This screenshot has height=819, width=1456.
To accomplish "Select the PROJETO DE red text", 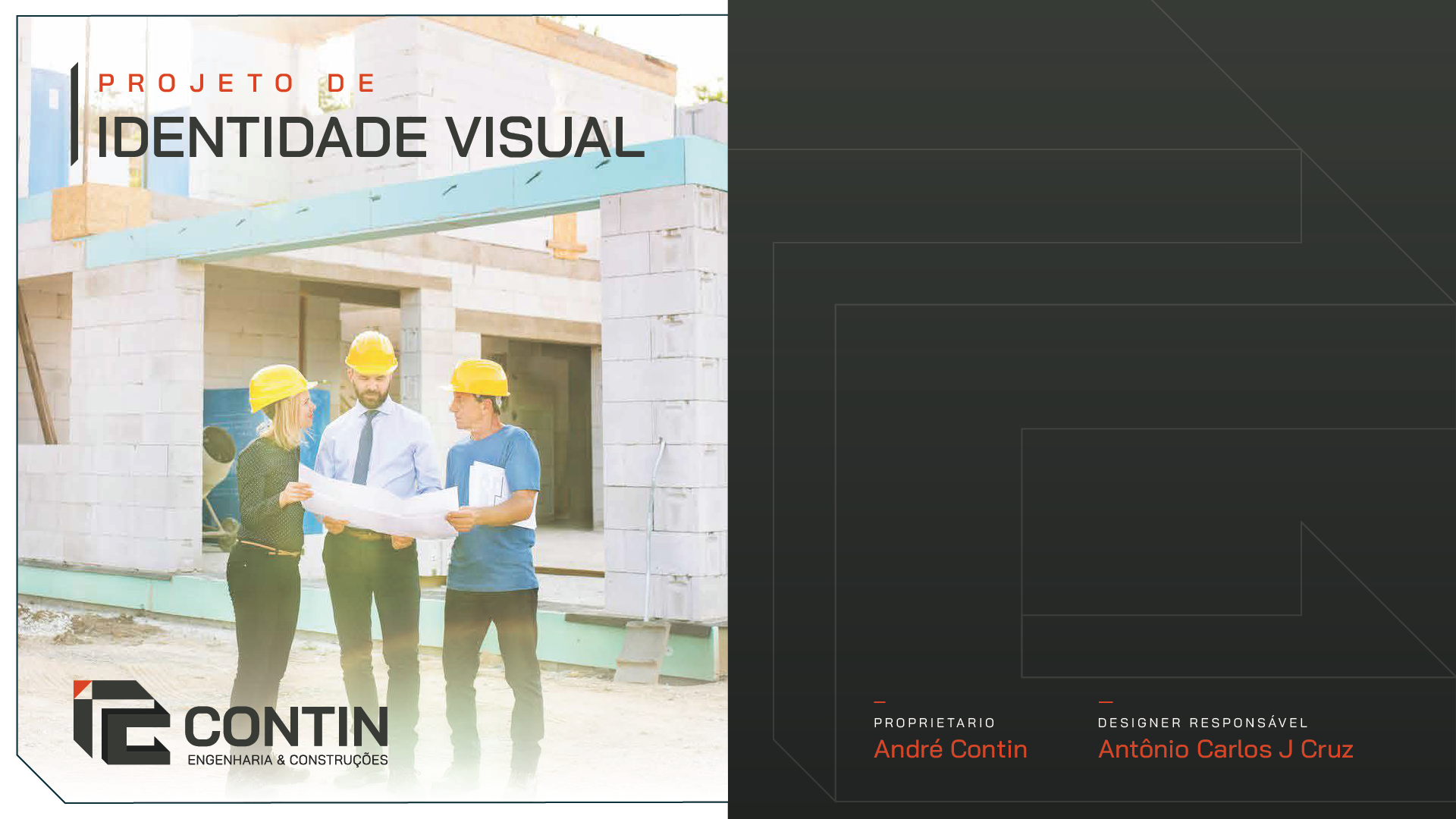I will (238, 83).
